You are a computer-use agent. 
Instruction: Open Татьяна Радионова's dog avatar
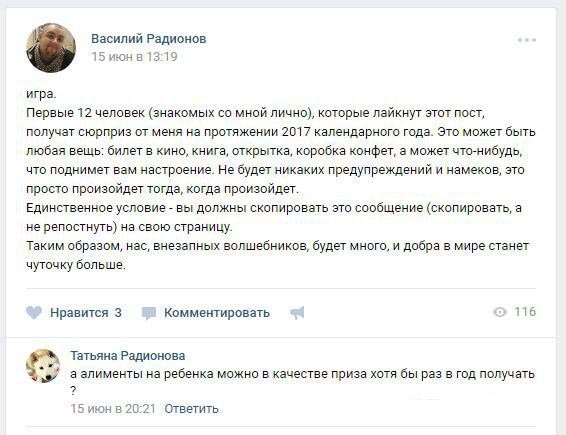tap(43, 366)
